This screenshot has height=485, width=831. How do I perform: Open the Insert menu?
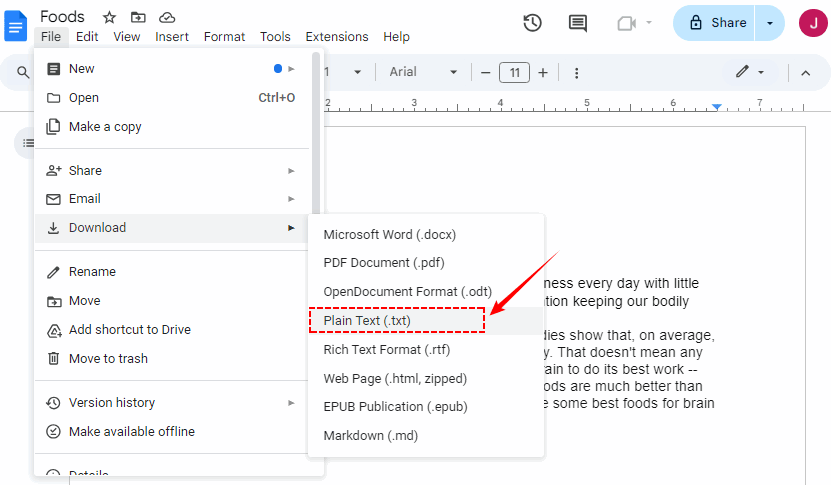(172, 37)
